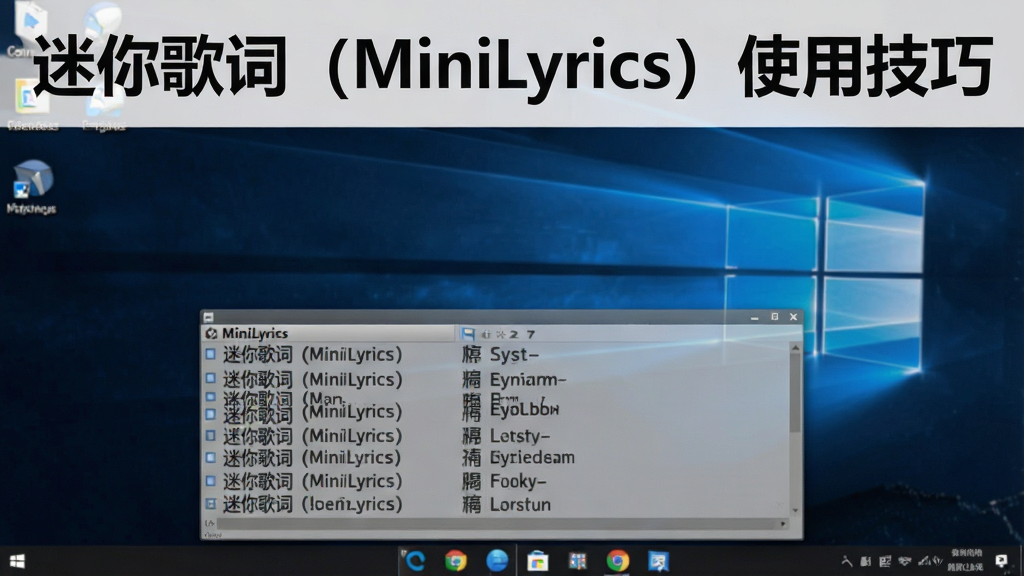Open the Microsoft Store taskbar icon
This screenshot has height=576, width=1024.
(x=537, y=561)
